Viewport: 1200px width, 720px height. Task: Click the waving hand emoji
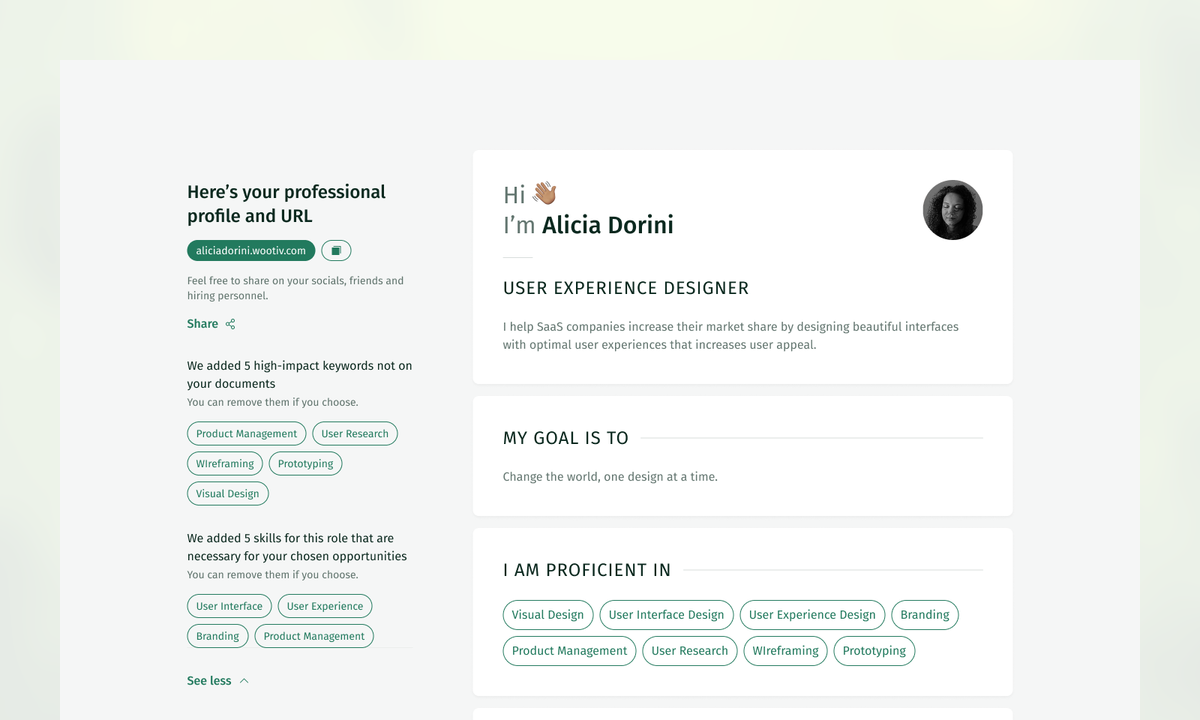pyautogui.click(x=544, y=193)
